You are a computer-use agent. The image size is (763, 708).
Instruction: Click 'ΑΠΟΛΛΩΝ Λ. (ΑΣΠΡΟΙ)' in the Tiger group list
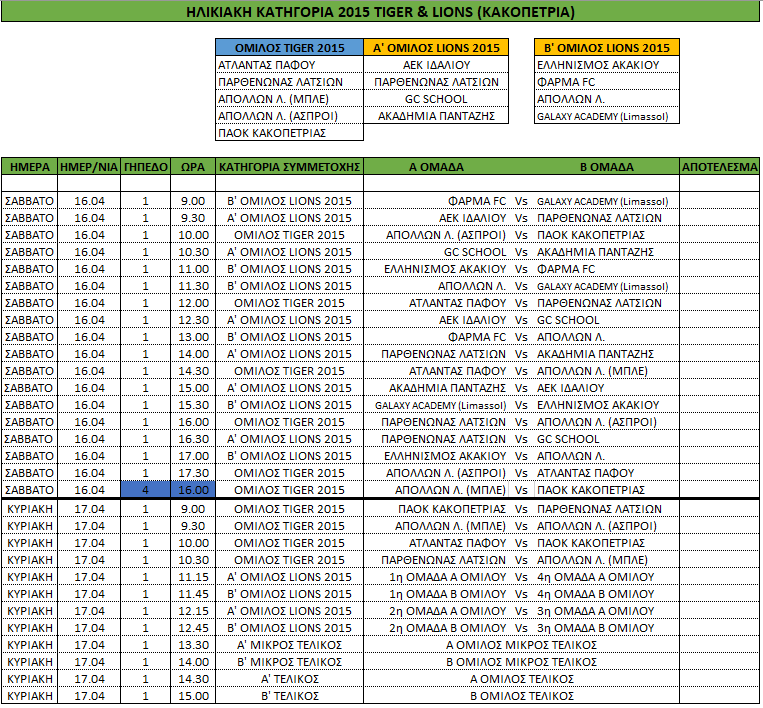pos(278,116)
